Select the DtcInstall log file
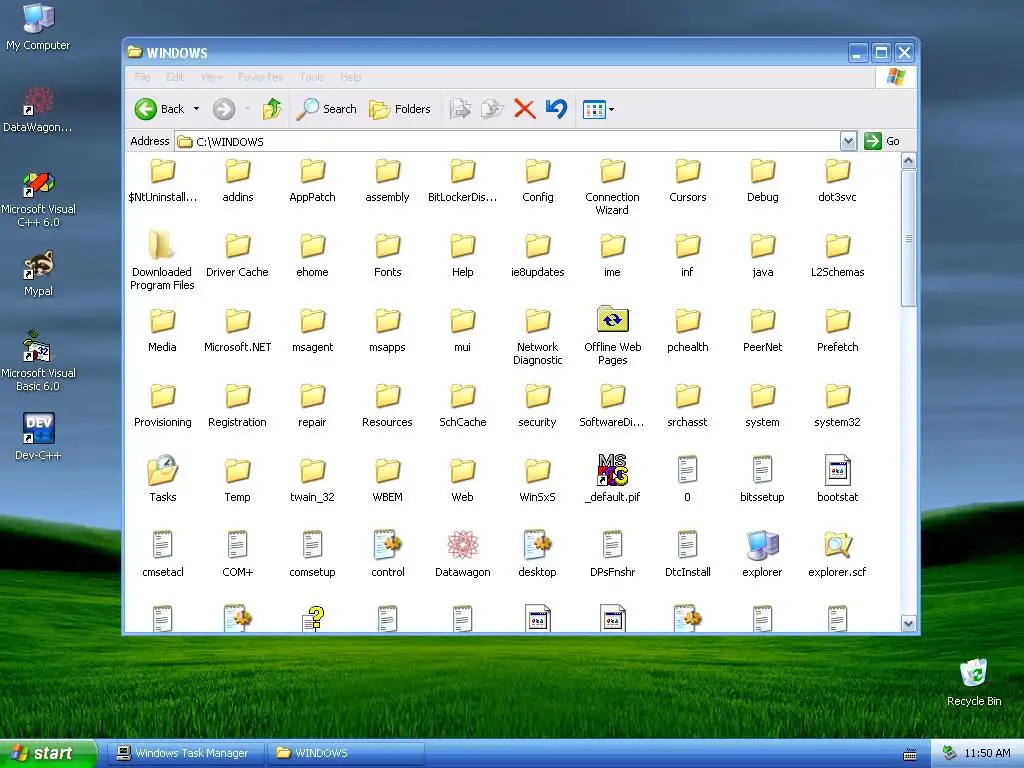 [687, 554]
